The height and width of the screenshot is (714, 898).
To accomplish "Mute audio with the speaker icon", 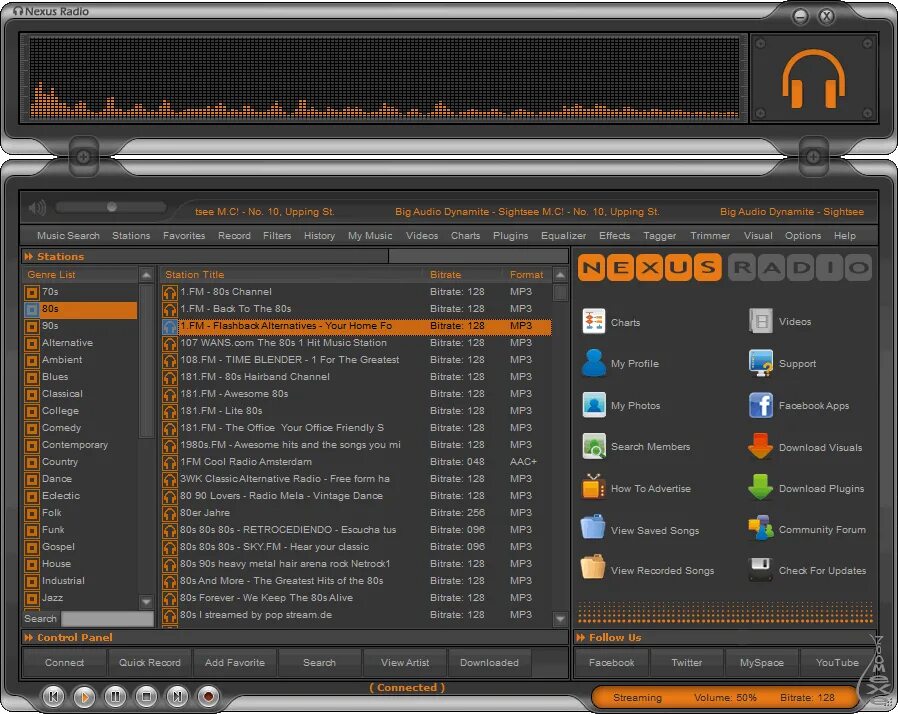I will tap(37, 207).
